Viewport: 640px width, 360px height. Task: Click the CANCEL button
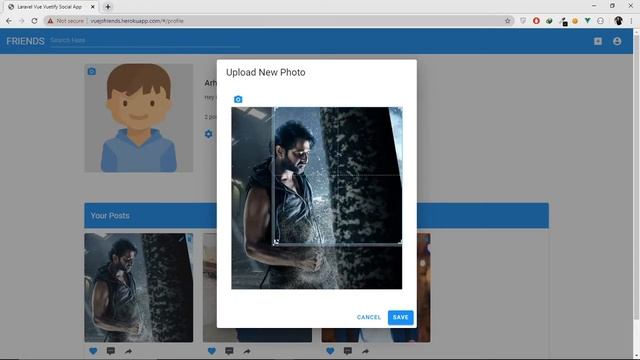tap(369, 317)
